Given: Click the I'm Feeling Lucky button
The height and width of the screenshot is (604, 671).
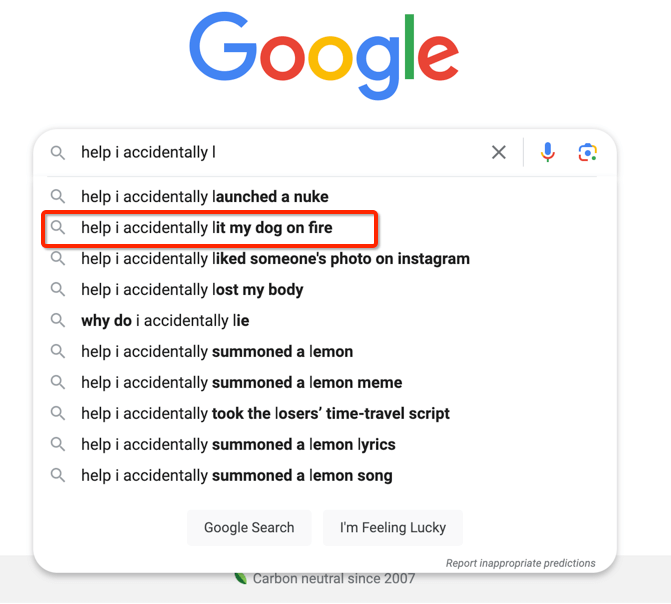Looking at the screenshot, I should pos(393,527).
